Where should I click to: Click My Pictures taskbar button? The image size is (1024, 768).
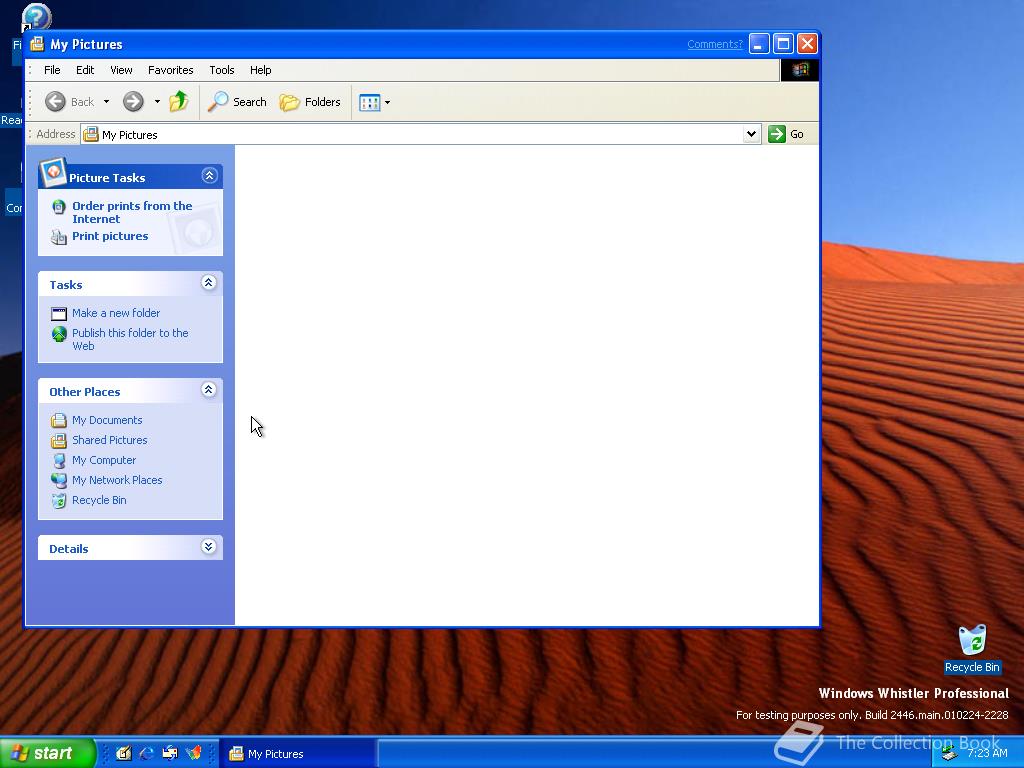tap(297, 754)
